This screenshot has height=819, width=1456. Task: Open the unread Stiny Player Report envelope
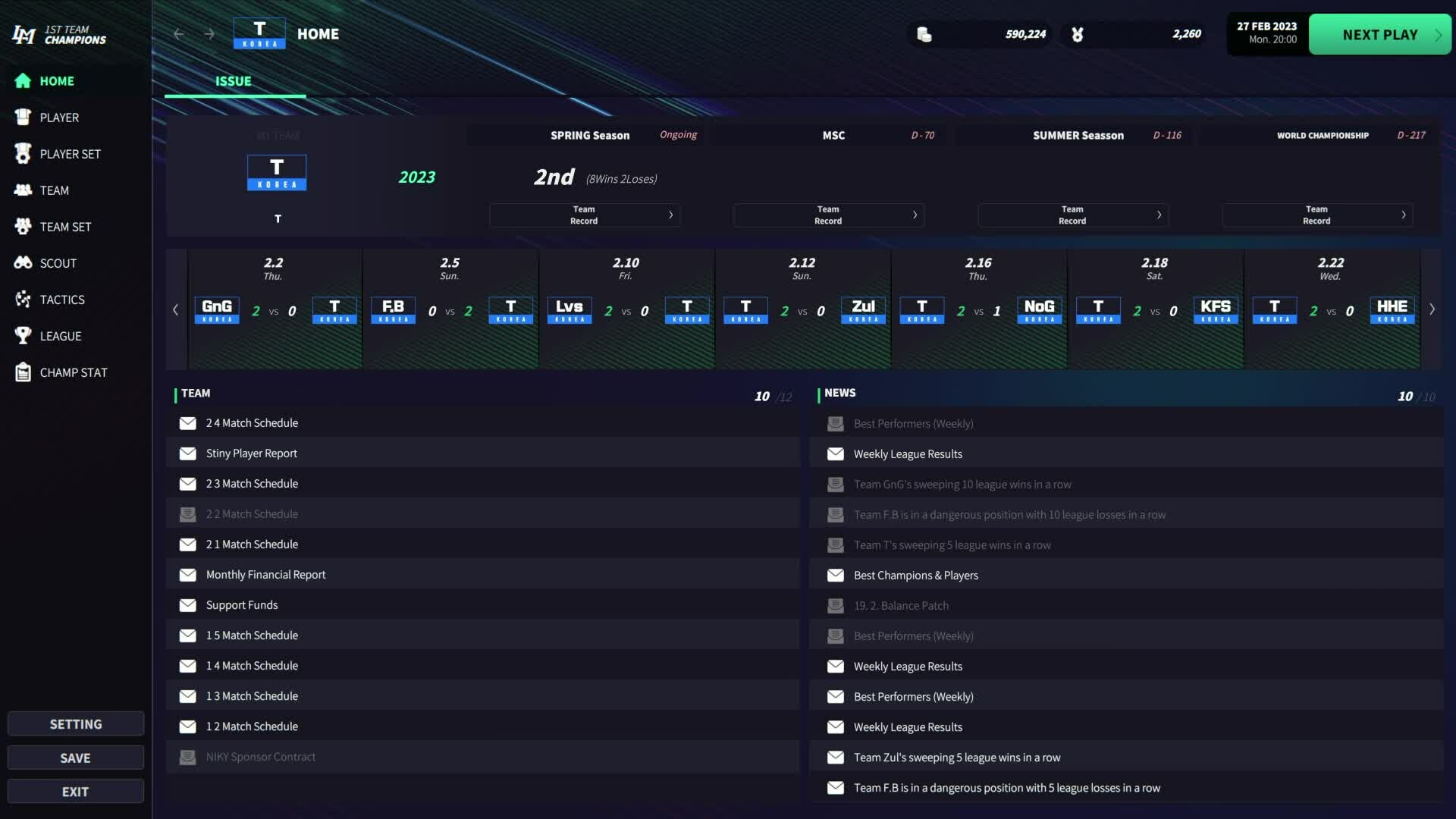(x=187, y=453)
